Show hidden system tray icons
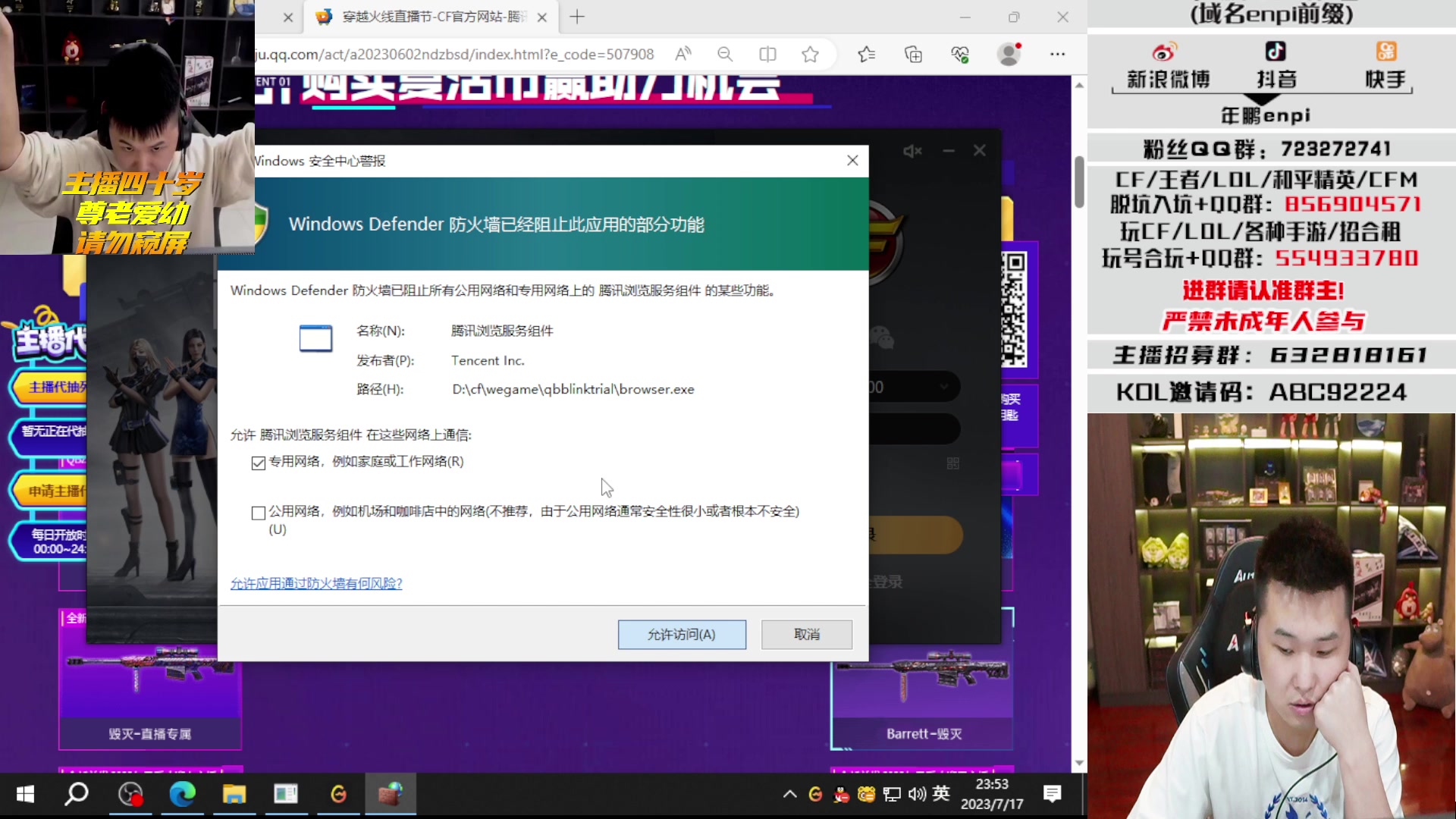Viewport: 1456px width, 819px height. pyautogui.click(x=789, y=794)
